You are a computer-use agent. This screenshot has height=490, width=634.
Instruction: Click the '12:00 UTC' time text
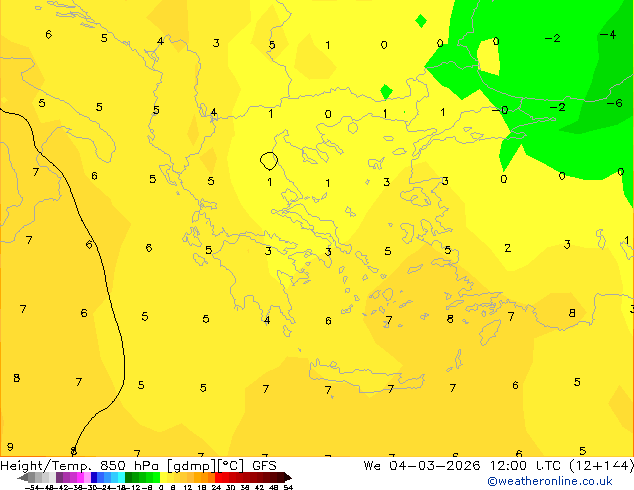(x=525, y=466)
